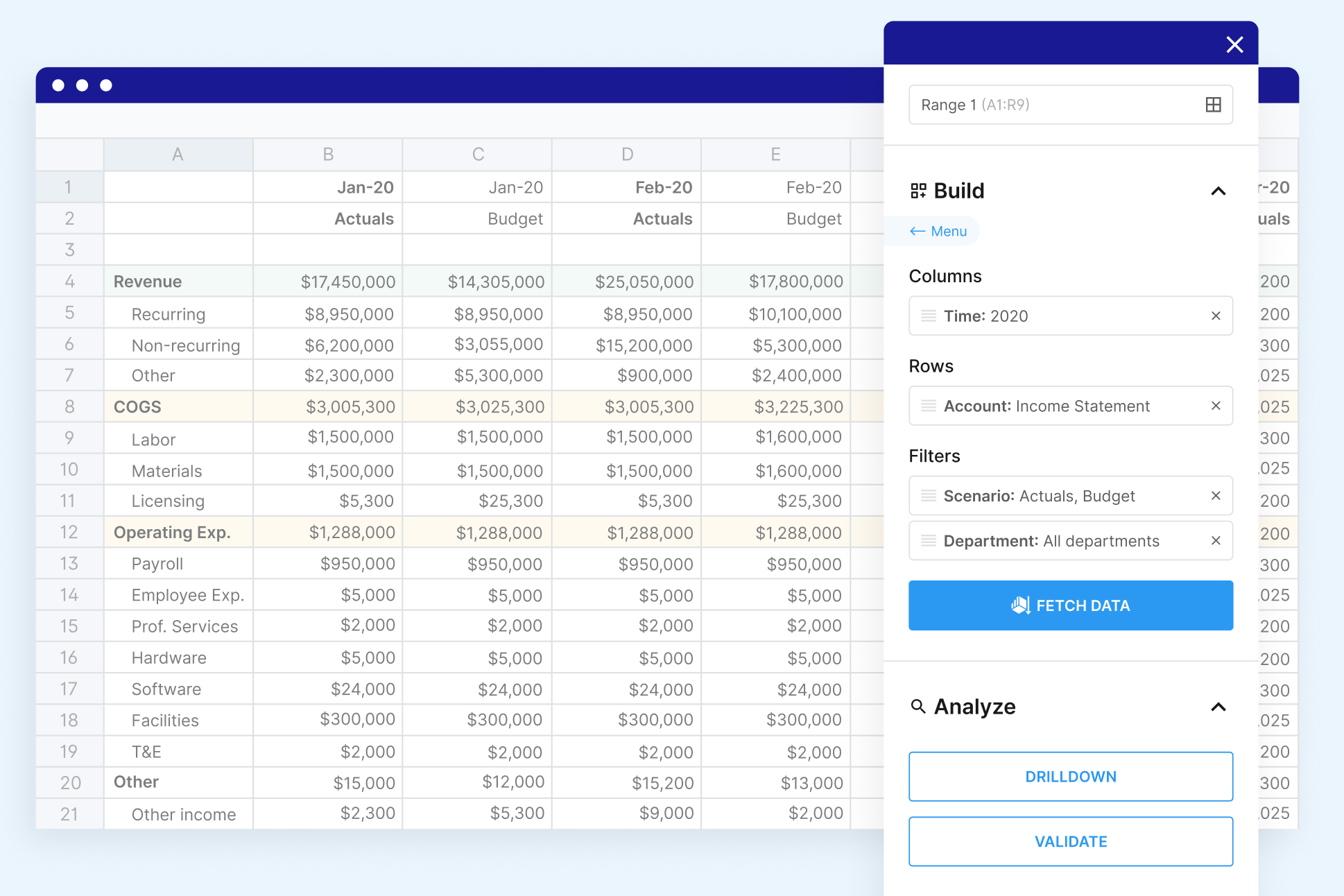
Task: Click the Build section icon
Action: pos(918,191)
